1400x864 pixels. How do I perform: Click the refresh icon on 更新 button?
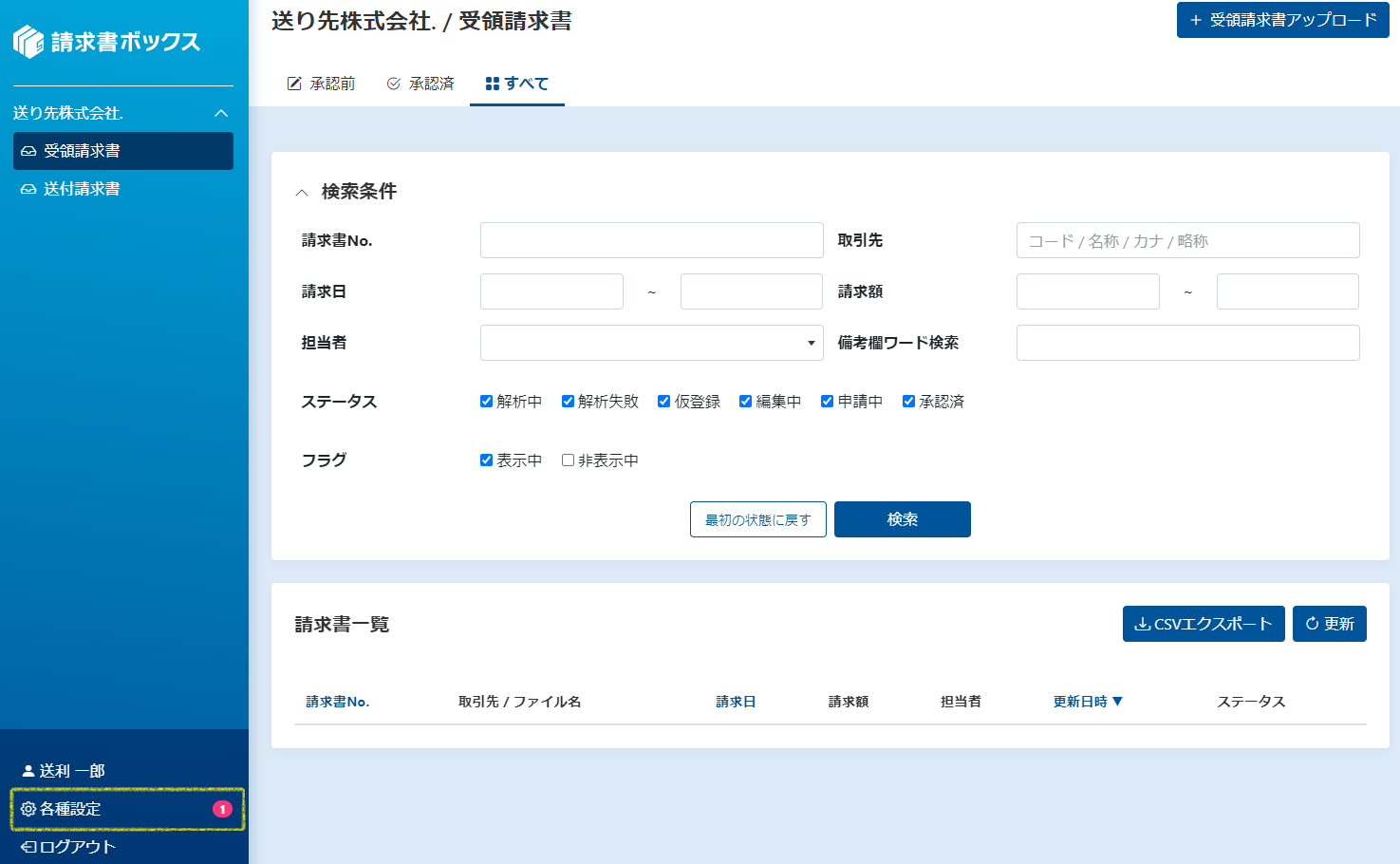coord(1312,624)
